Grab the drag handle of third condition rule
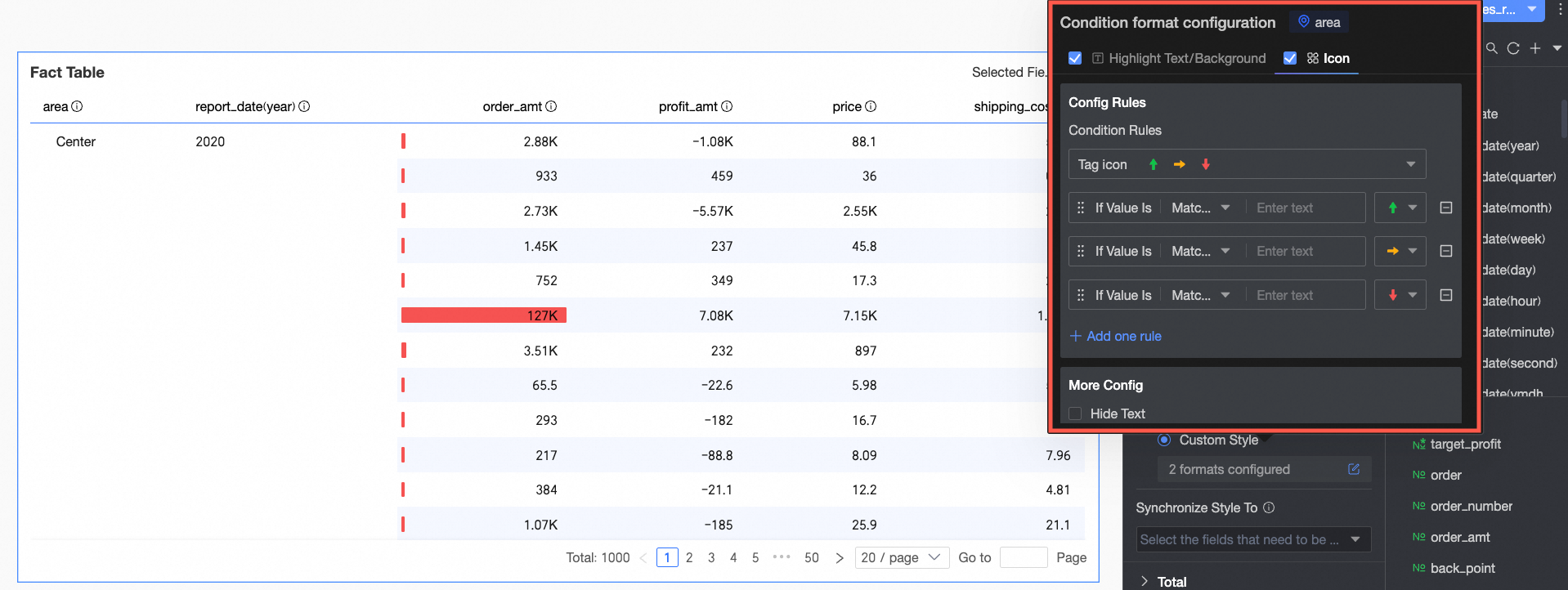This screenshot has width=1568, height=590. 1081,295
